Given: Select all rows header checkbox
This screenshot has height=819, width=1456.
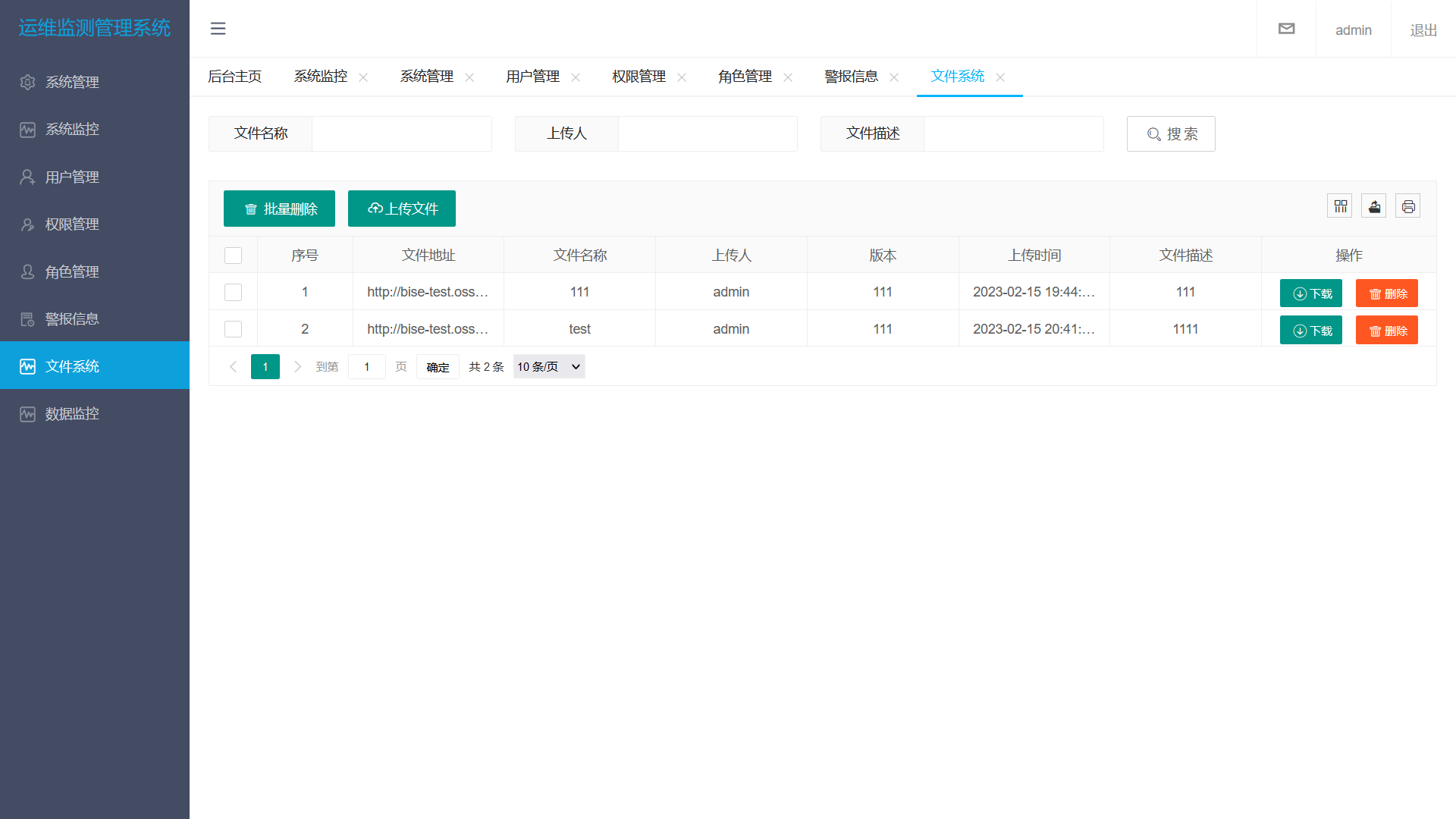Looking at the screenshot, I should coord(233,256).
